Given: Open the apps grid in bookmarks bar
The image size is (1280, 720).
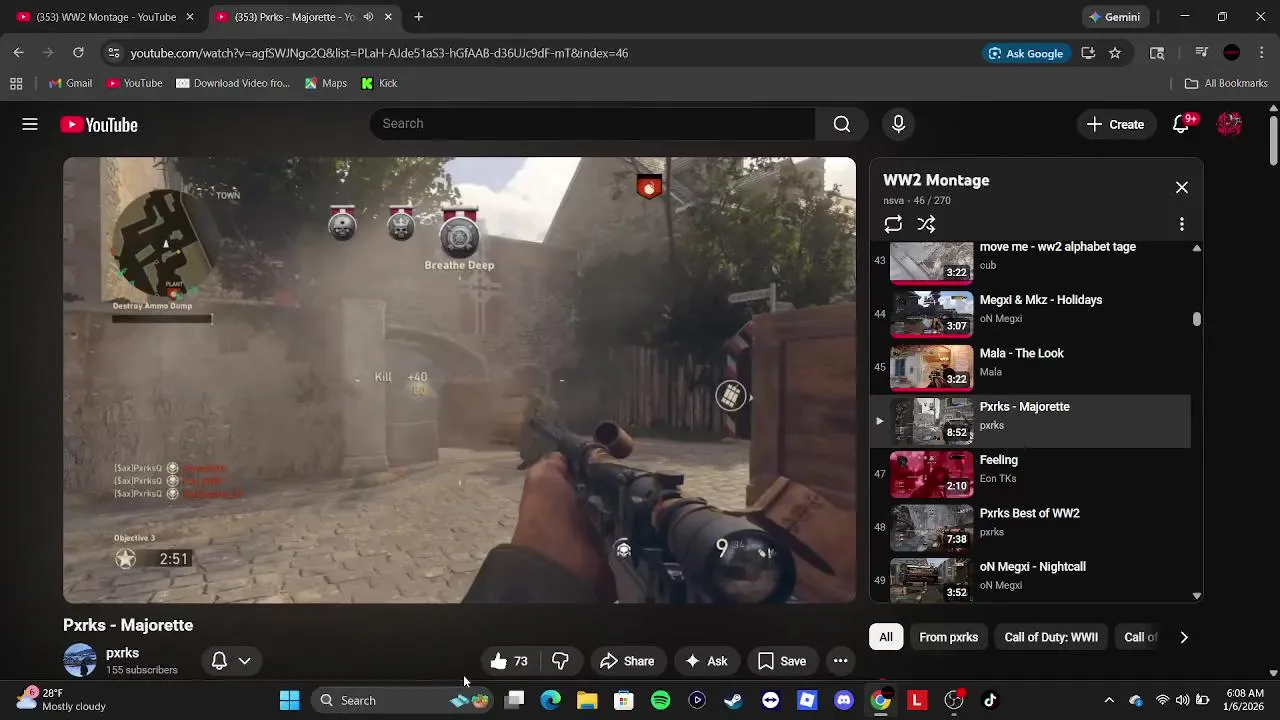Looking at the screenshot, I should [x=16, y=84].
